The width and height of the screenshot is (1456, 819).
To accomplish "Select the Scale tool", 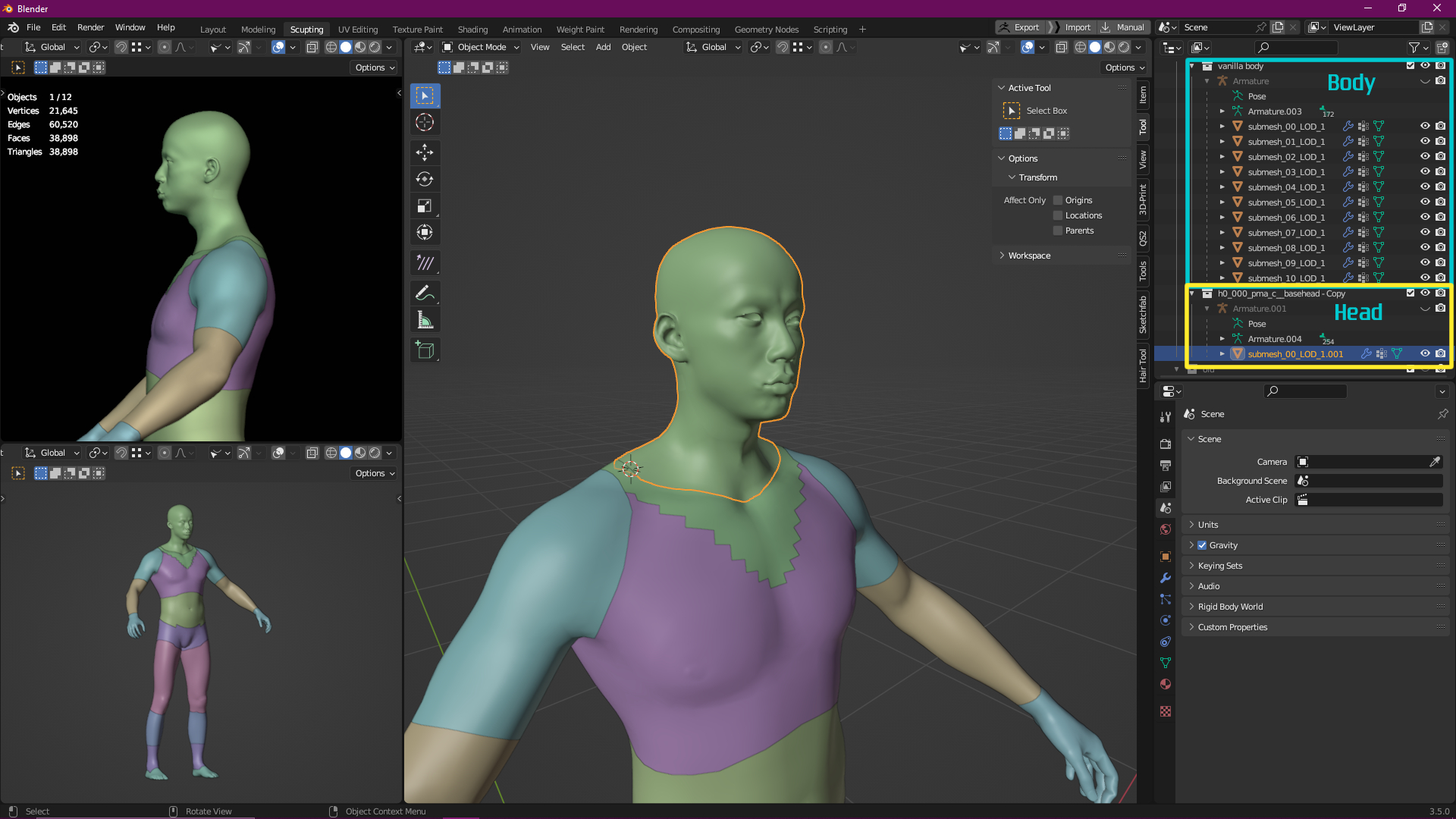I will (425, 206).
